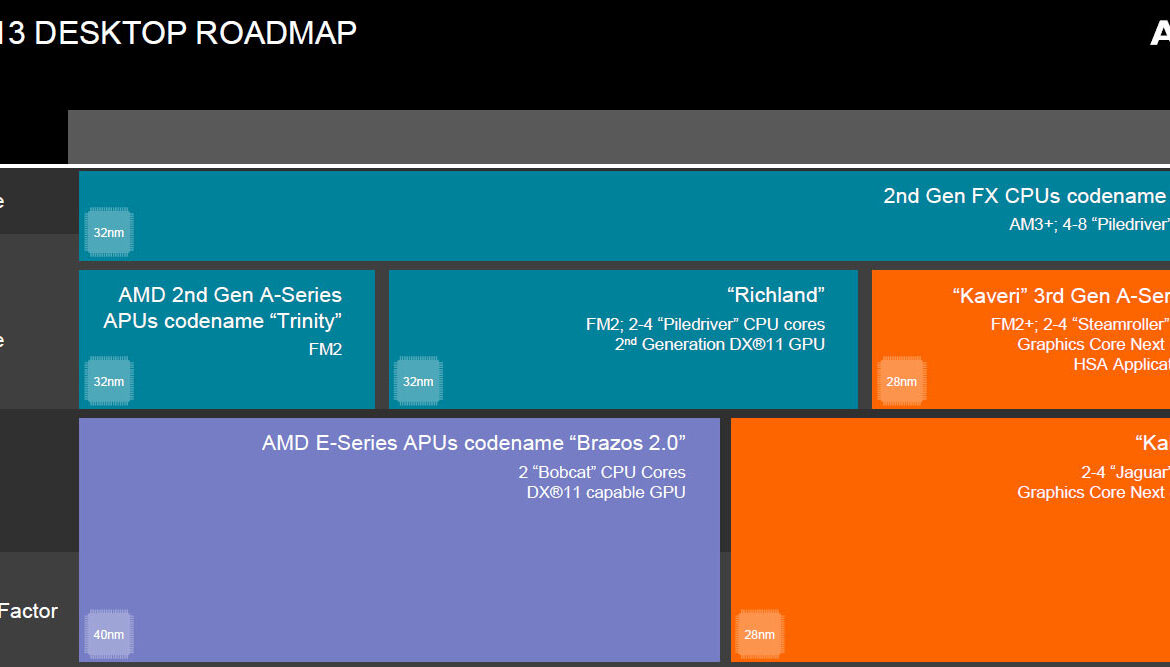Click the 32nm chip icon on FX CPUs bar
The width and height of the screenshot is (1170, 667).
(108, 231)
